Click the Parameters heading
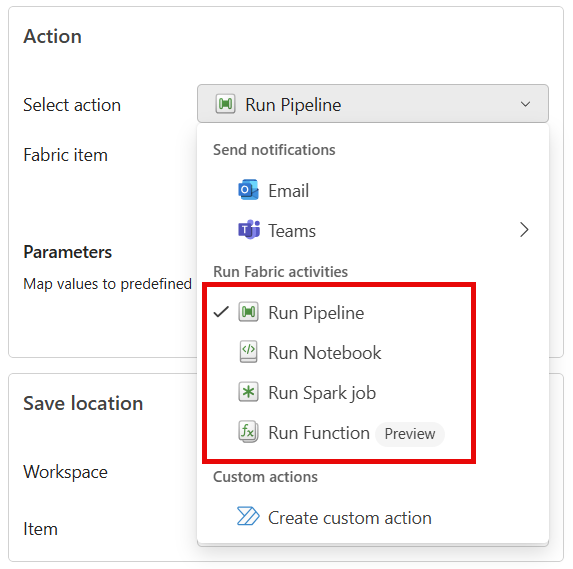This screenshot has height=569, width=573. click(x=68, y=252)
